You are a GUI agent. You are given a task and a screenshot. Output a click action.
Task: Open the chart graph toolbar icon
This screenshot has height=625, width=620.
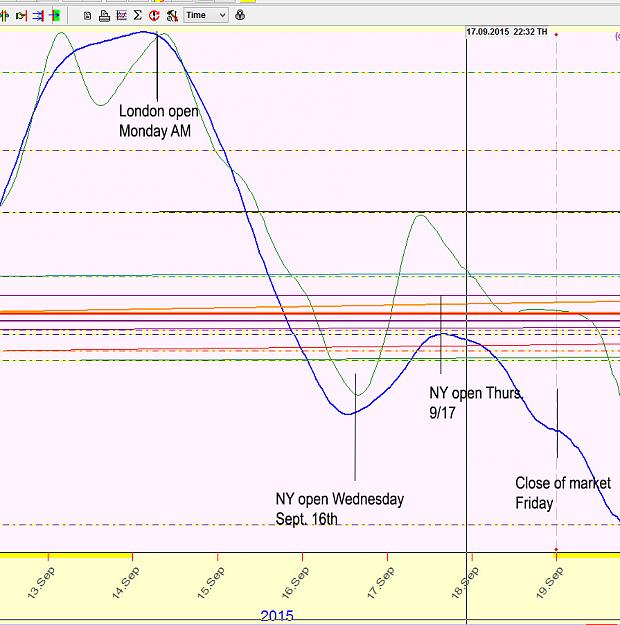121,16
